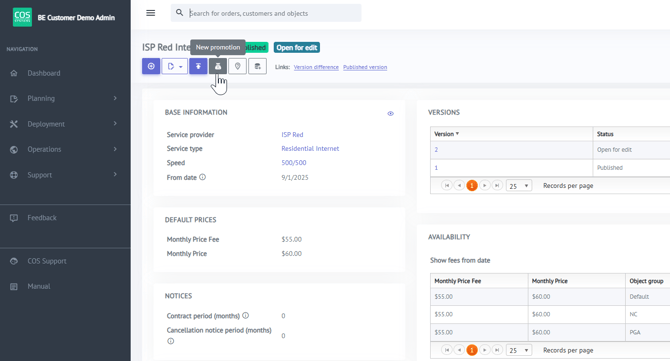670x361 pixels.
Task: Open the Published version link
Action: 365,67
